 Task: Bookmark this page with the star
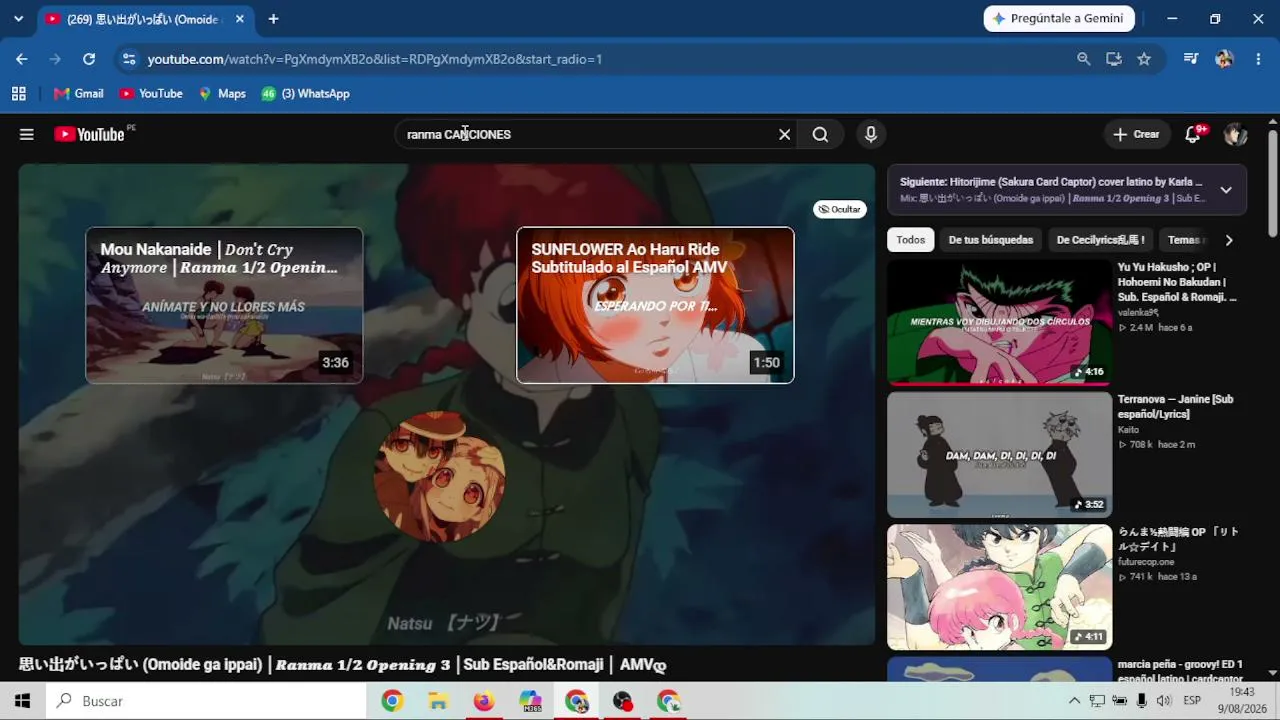[1144, 59]
